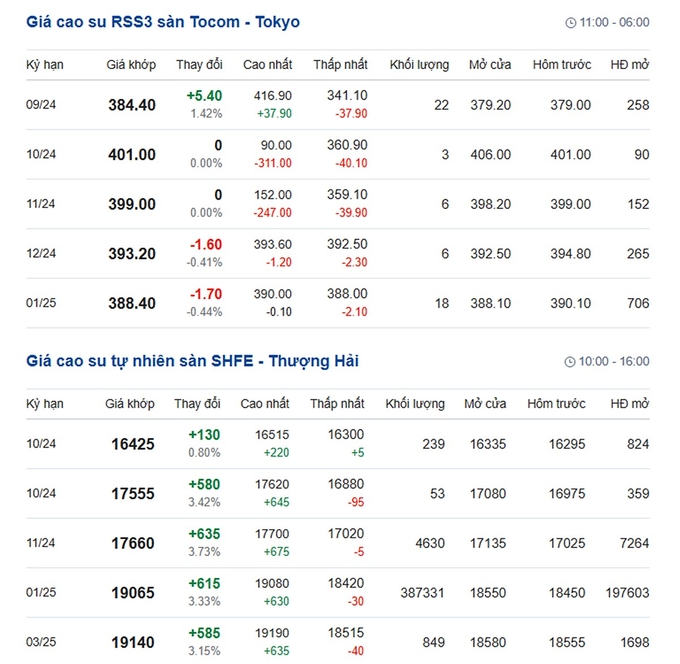Click the 387331 volume for 01/25
680x664 pixels.
click(422, 592)
